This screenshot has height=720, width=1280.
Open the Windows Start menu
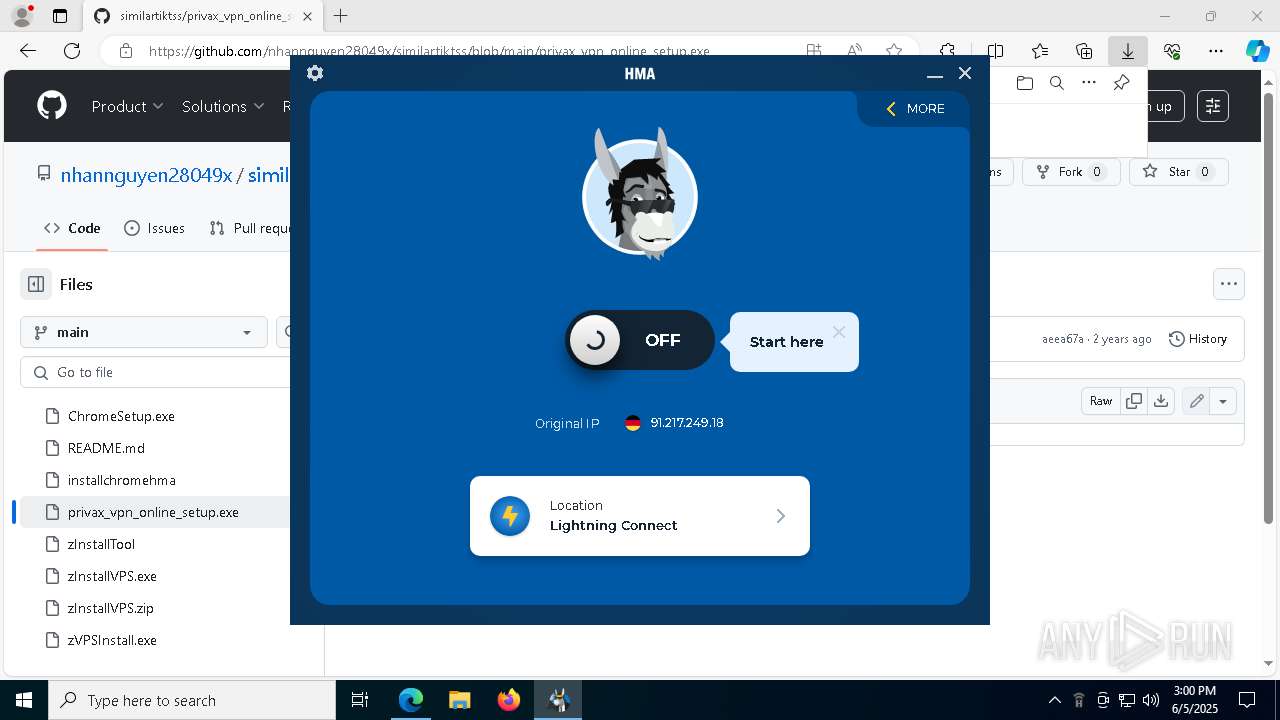point(24,700)
